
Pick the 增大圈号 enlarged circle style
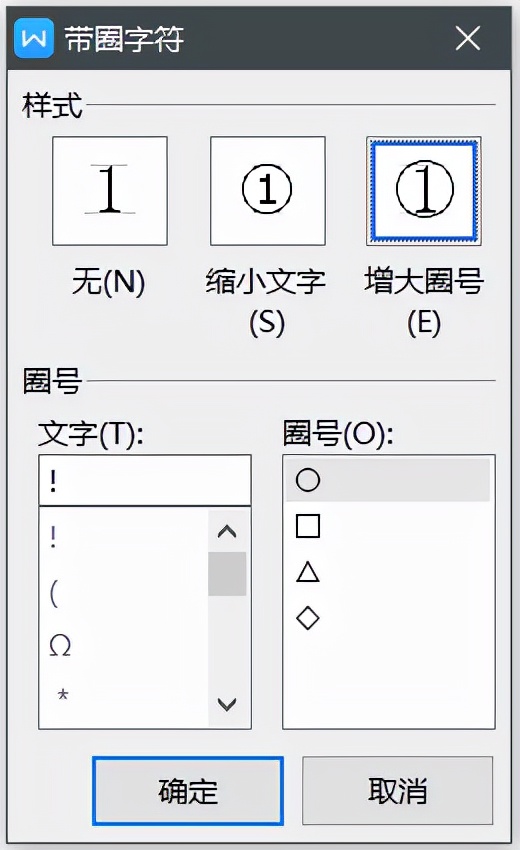[423, 191]
